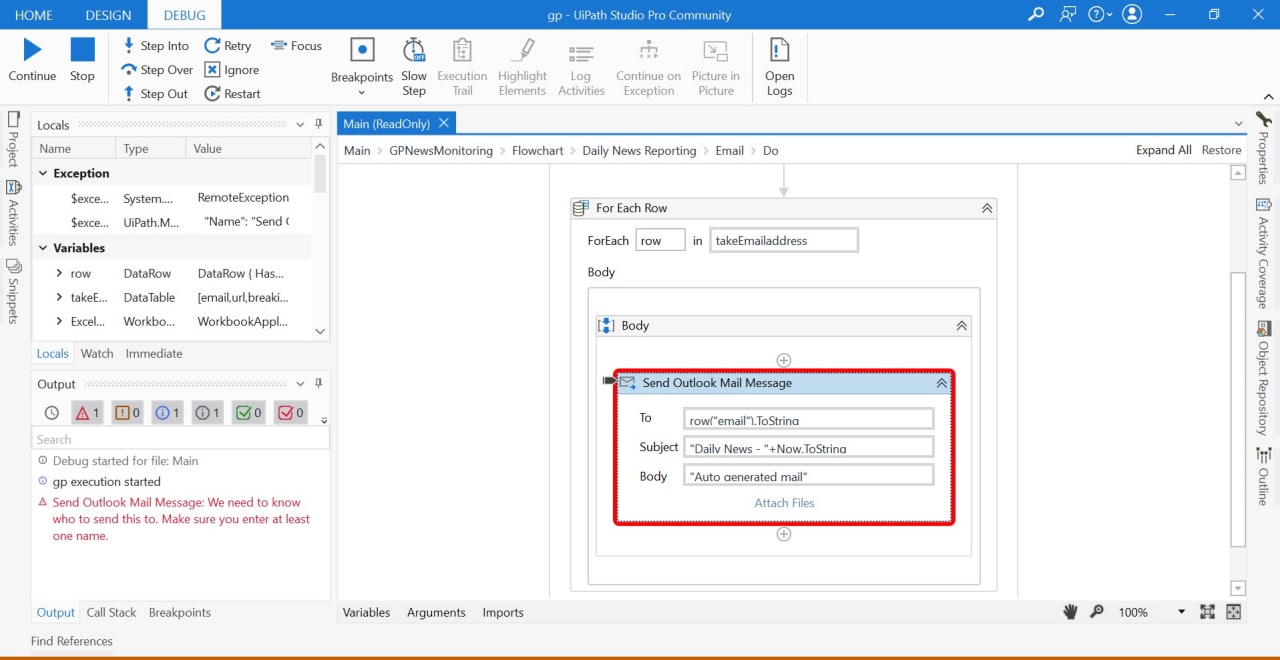
Task: Click Step Into
Action: [155, 46]
